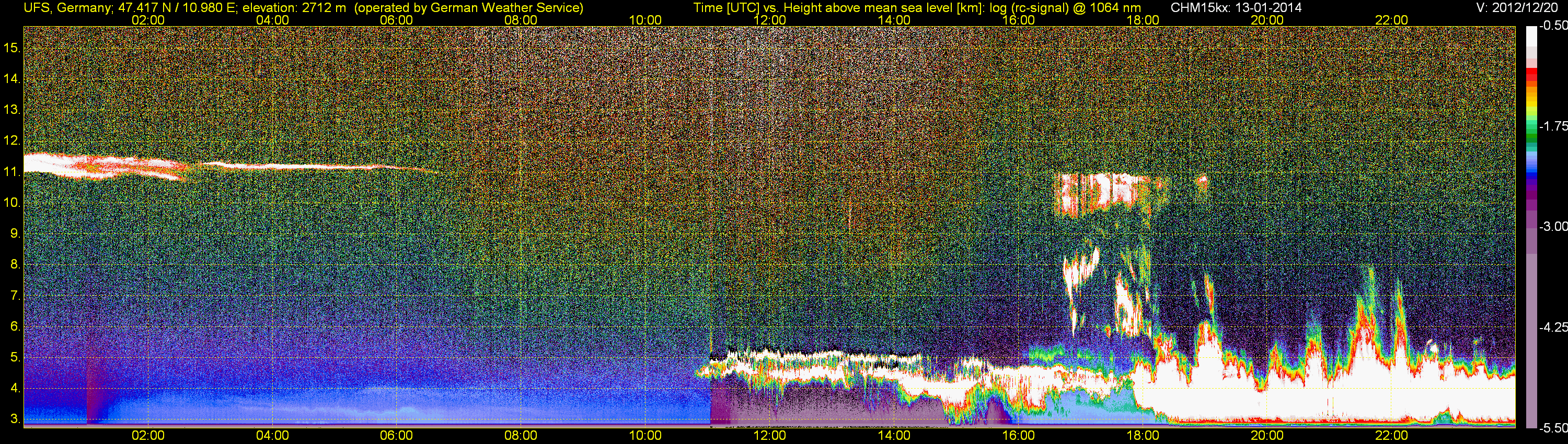Click the 11. km height axis label

12,171
